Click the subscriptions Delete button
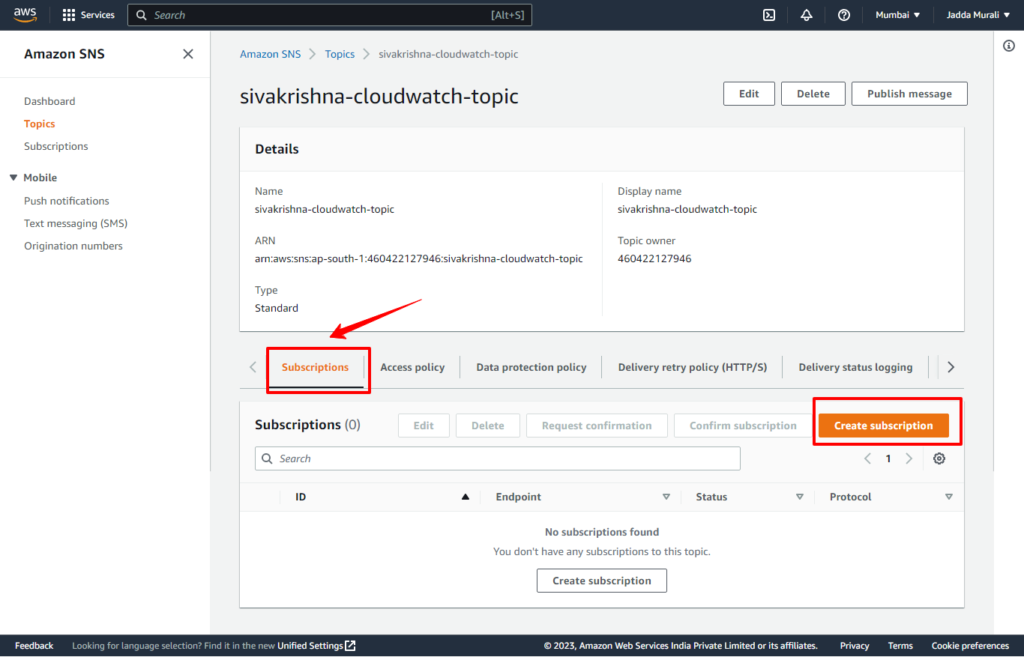Image resolution: width=1024 pixels, height=657 pixels. [487, 426]
